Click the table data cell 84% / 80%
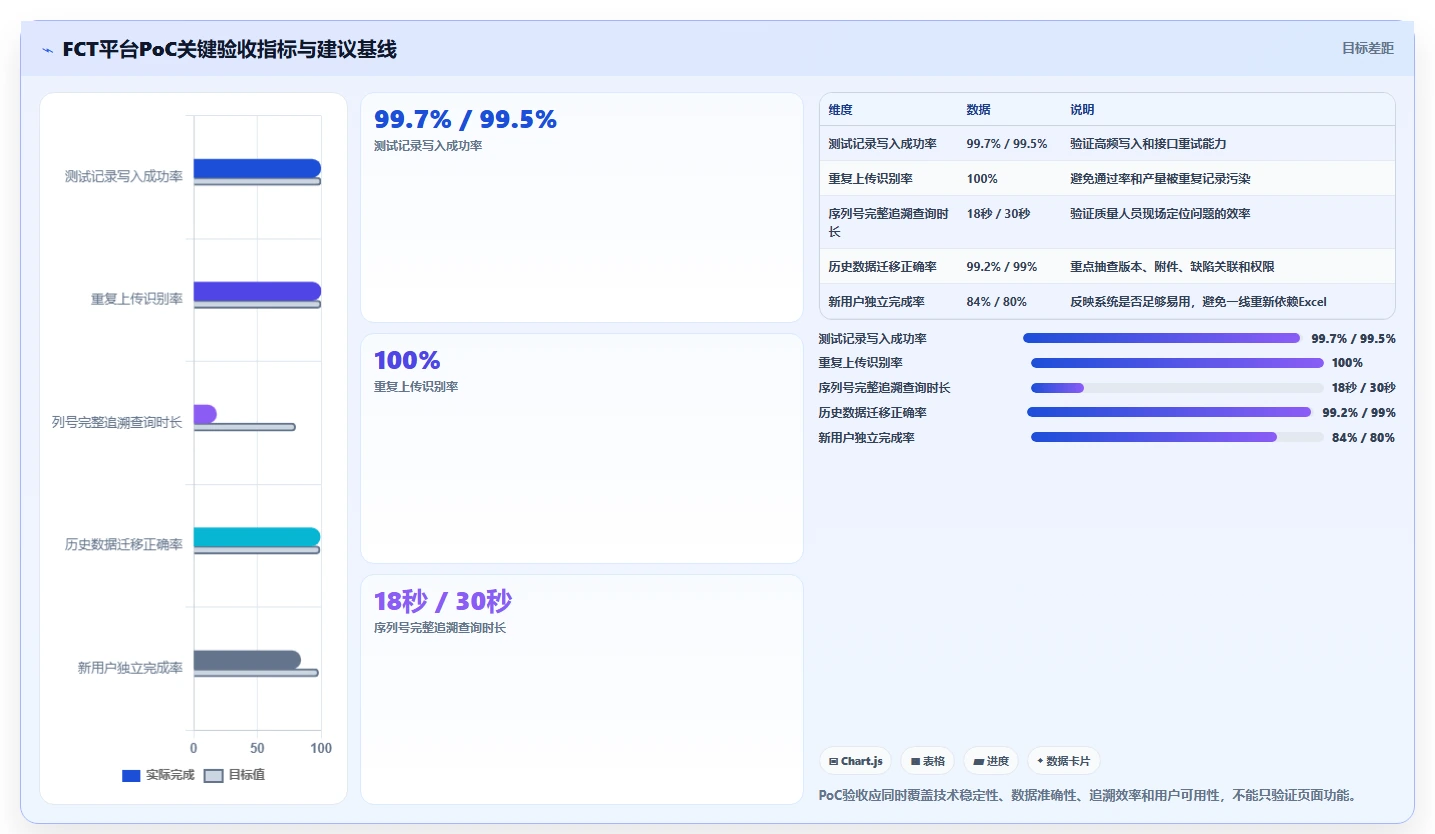1435x834 pixels. [997, 302]
